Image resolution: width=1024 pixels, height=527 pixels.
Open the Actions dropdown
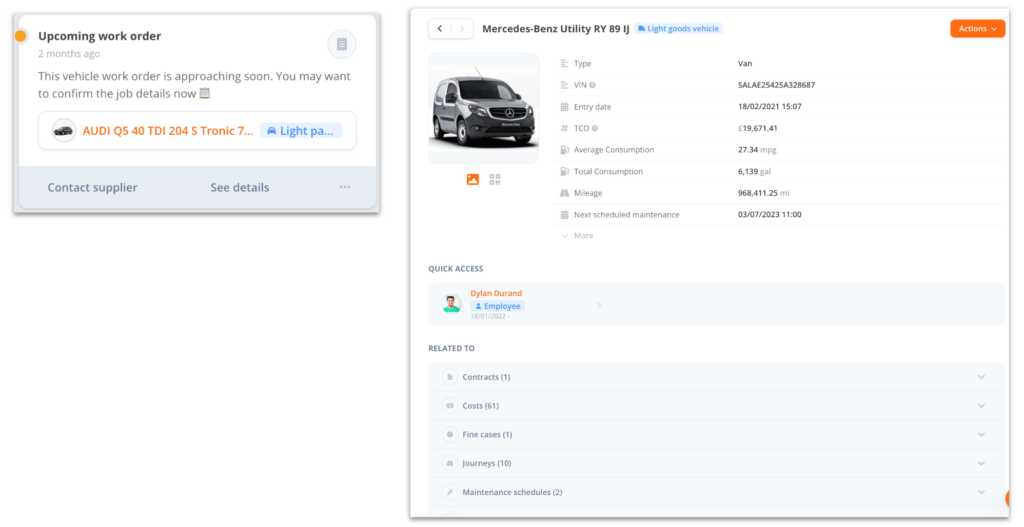coord(977,29)
